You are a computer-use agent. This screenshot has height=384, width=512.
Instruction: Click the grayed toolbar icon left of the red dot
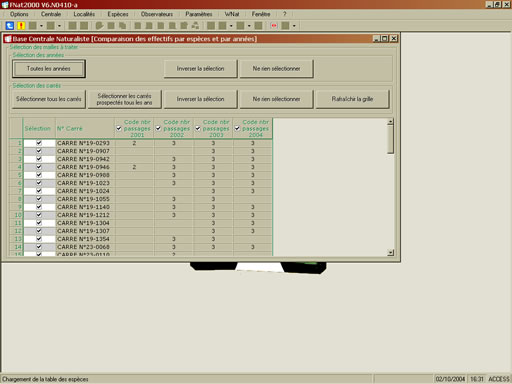[x=258, y=25]
